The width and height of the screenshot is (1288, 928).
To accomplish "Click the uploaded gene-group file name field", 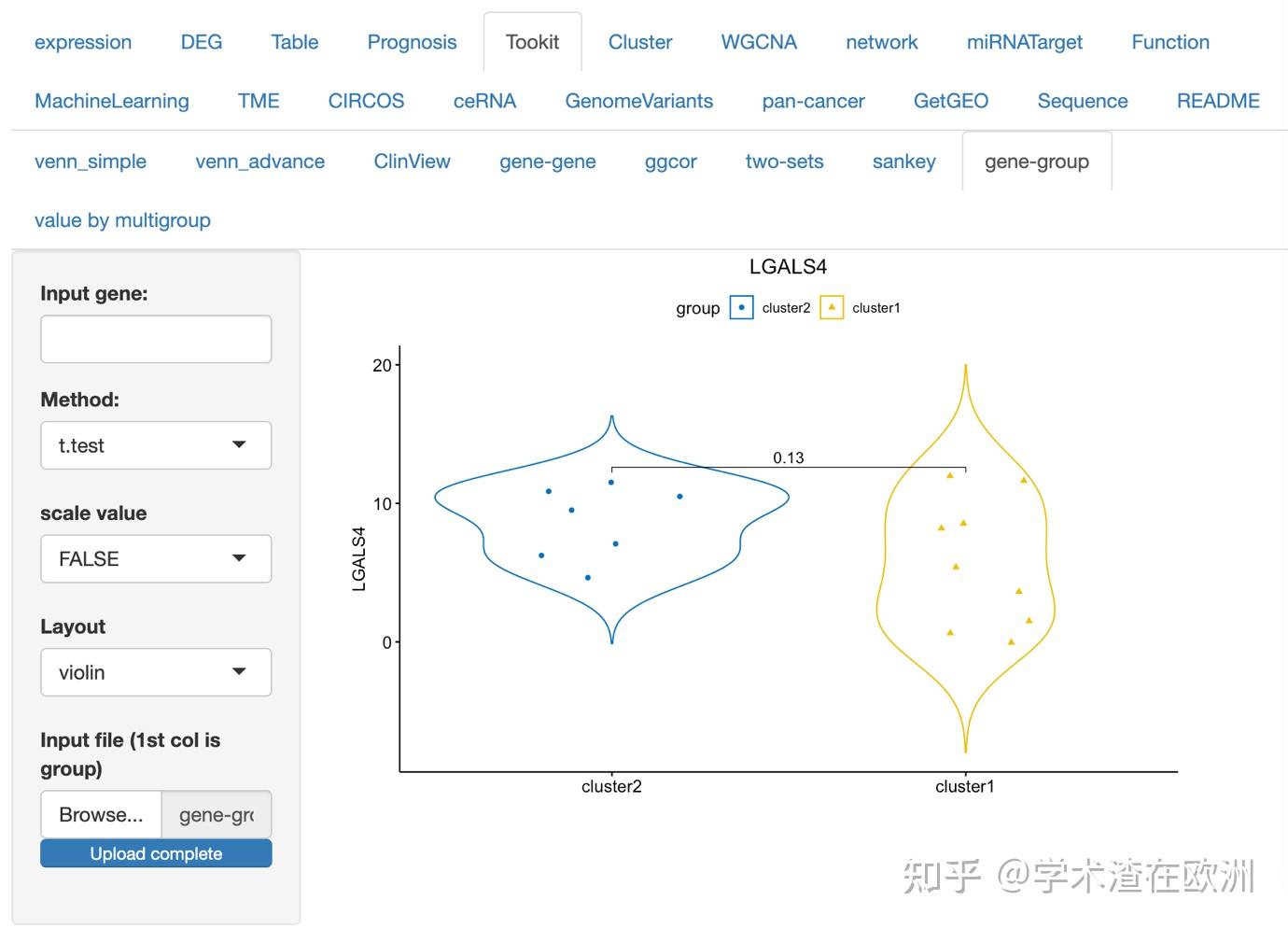I will [217, 815].
